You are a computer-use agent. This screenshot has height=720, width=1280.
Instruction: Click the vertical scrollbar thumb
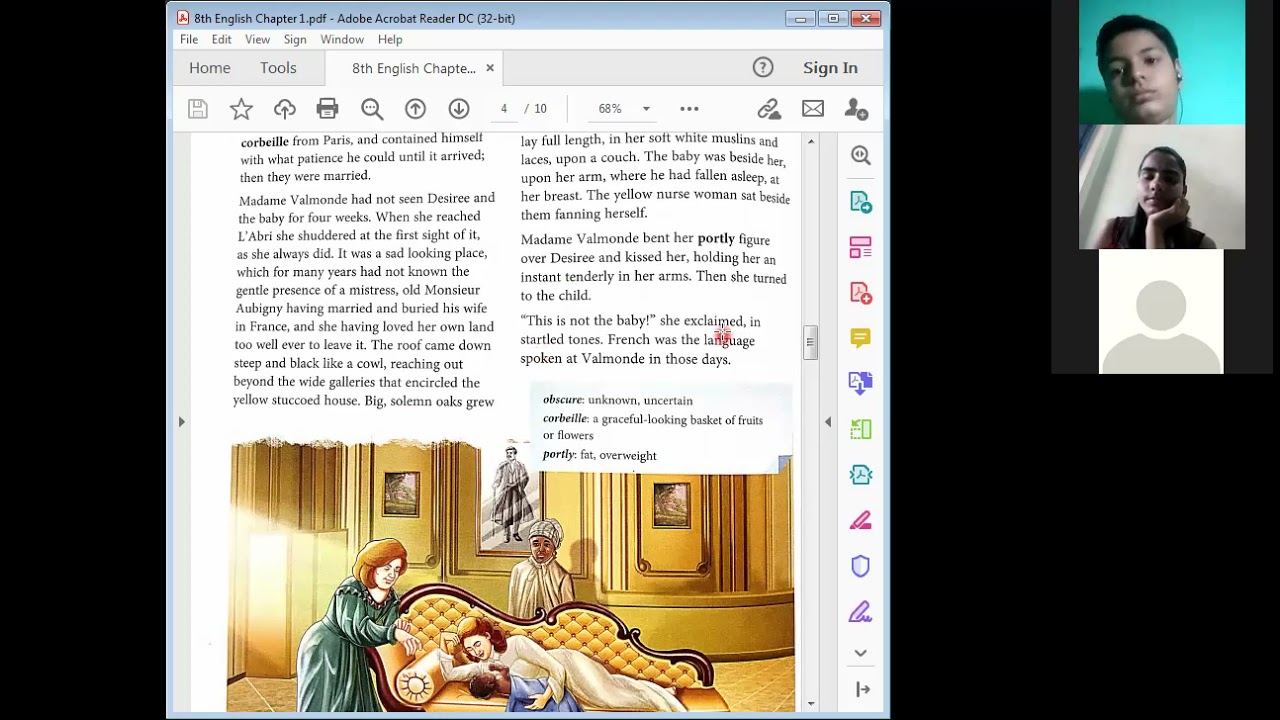click(x=810, y=342)
